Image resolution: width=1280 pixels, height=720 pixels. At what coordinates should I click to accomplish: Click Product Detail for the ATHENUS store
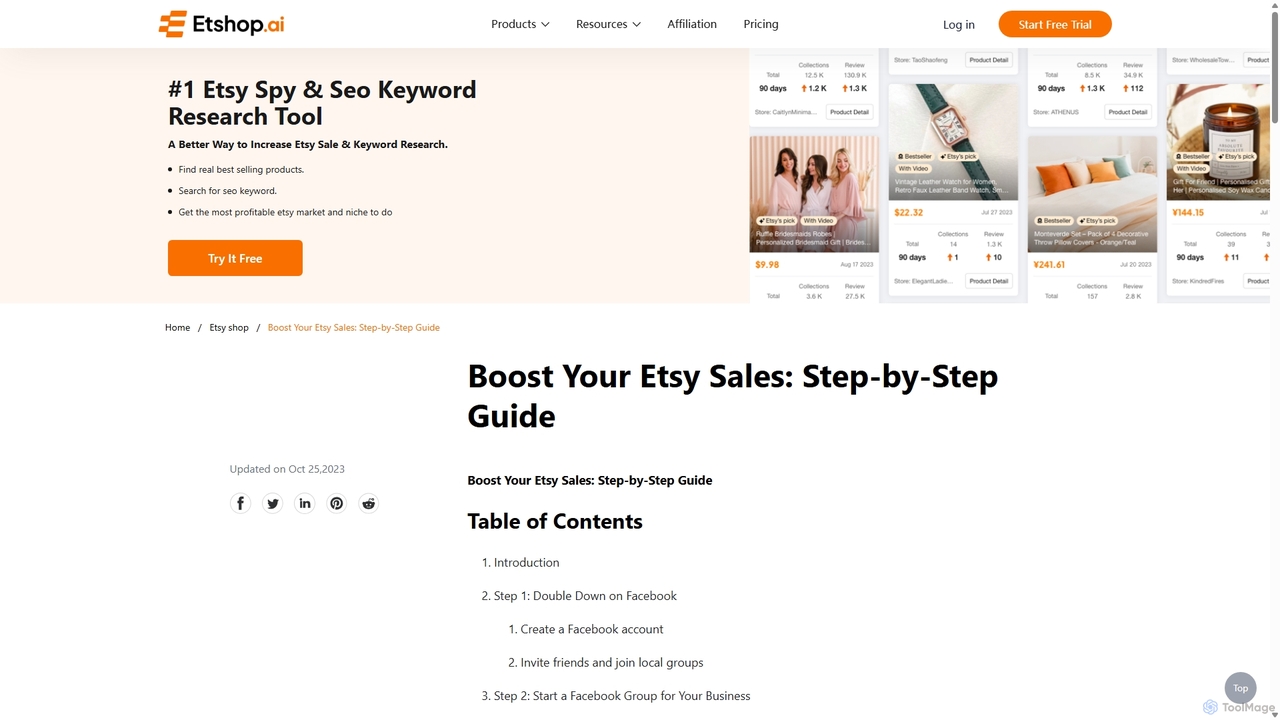tap(1128, 112)
